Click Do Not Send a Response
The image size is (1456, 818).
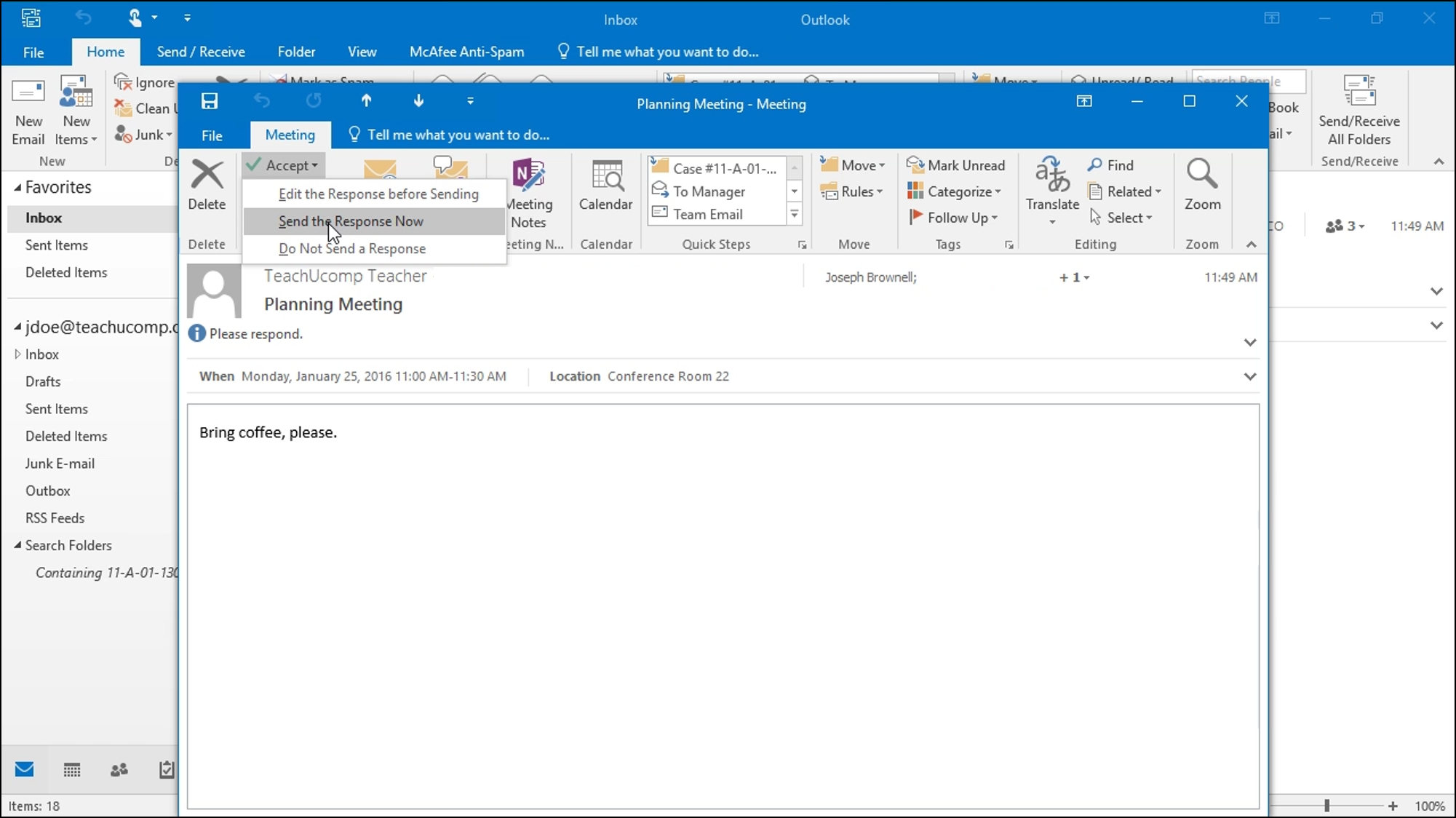[x=352, y=247]
